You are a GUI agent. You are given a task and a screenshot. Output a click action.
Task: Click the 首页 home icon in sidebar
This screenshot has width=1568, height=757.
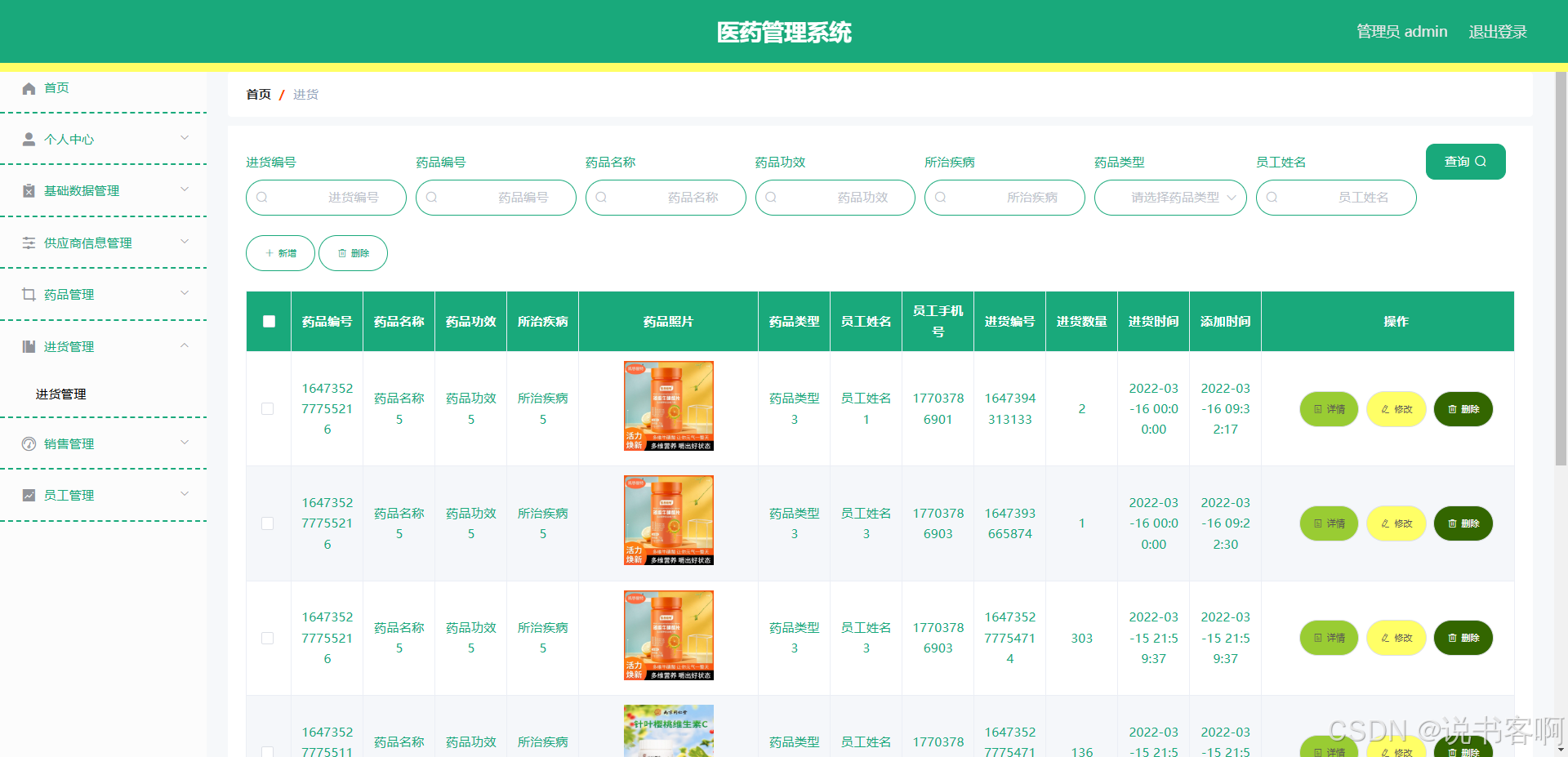29,88
